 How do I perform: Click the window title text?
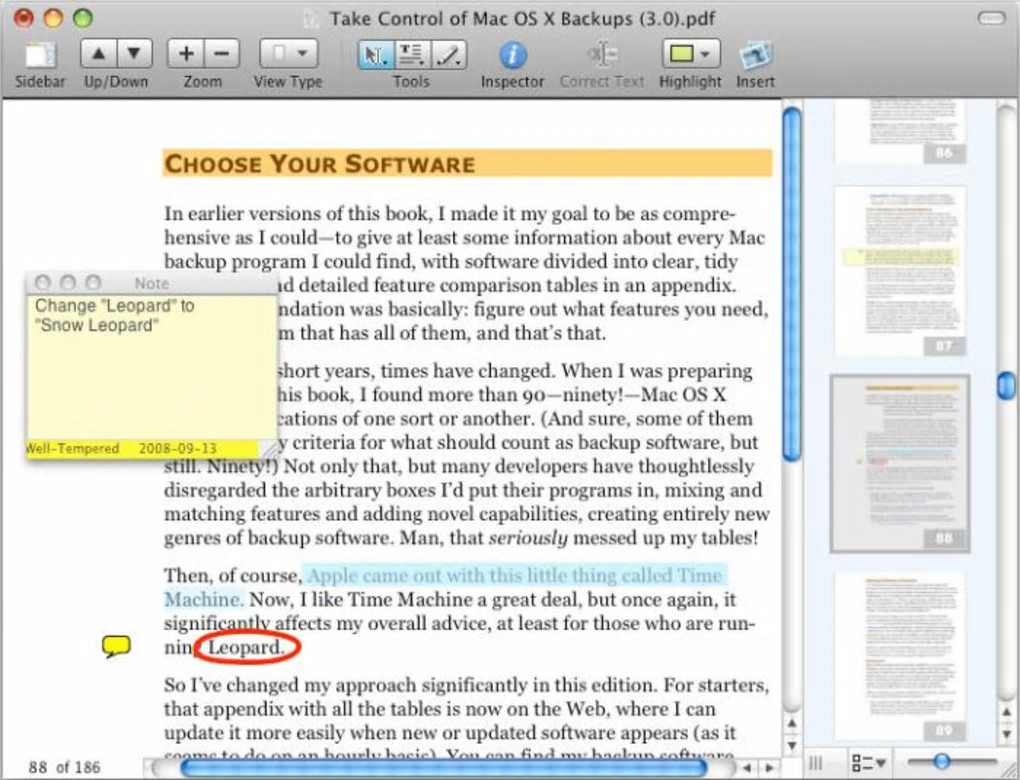click(x=522, y=18)
